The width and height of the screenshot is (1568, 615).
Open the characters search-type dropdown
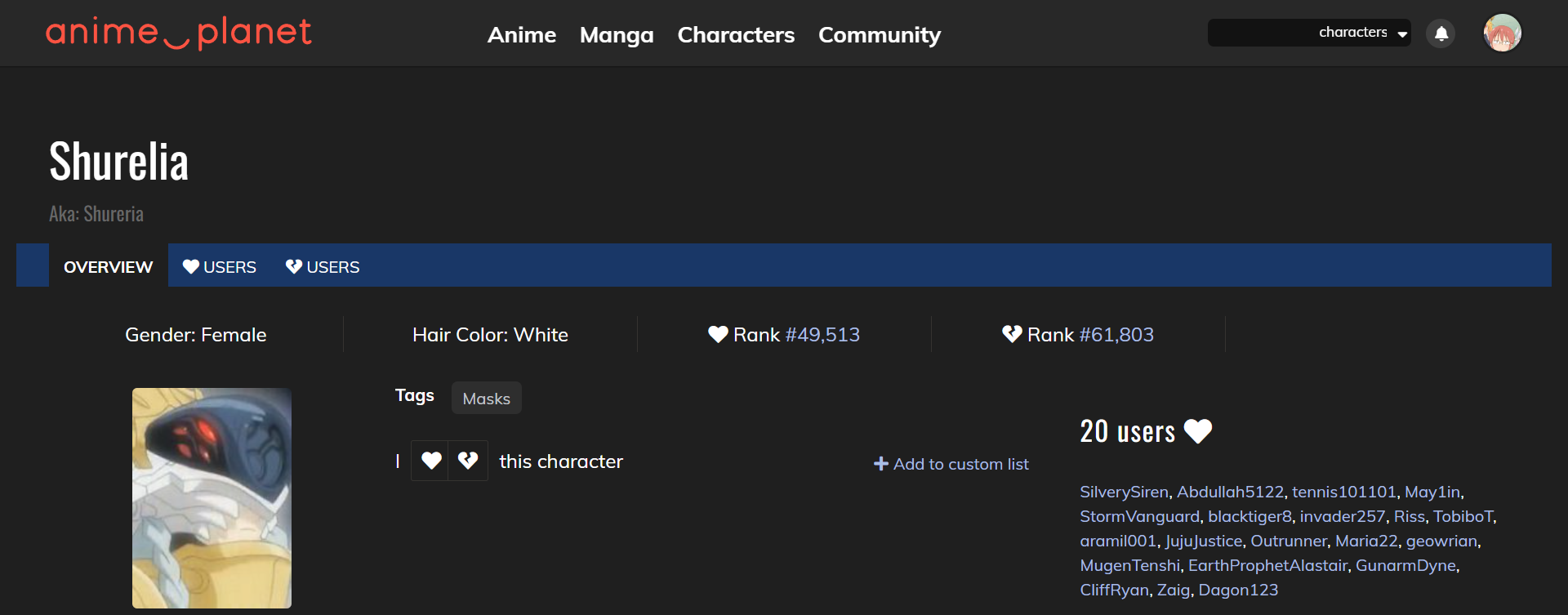click(1364, 33)
